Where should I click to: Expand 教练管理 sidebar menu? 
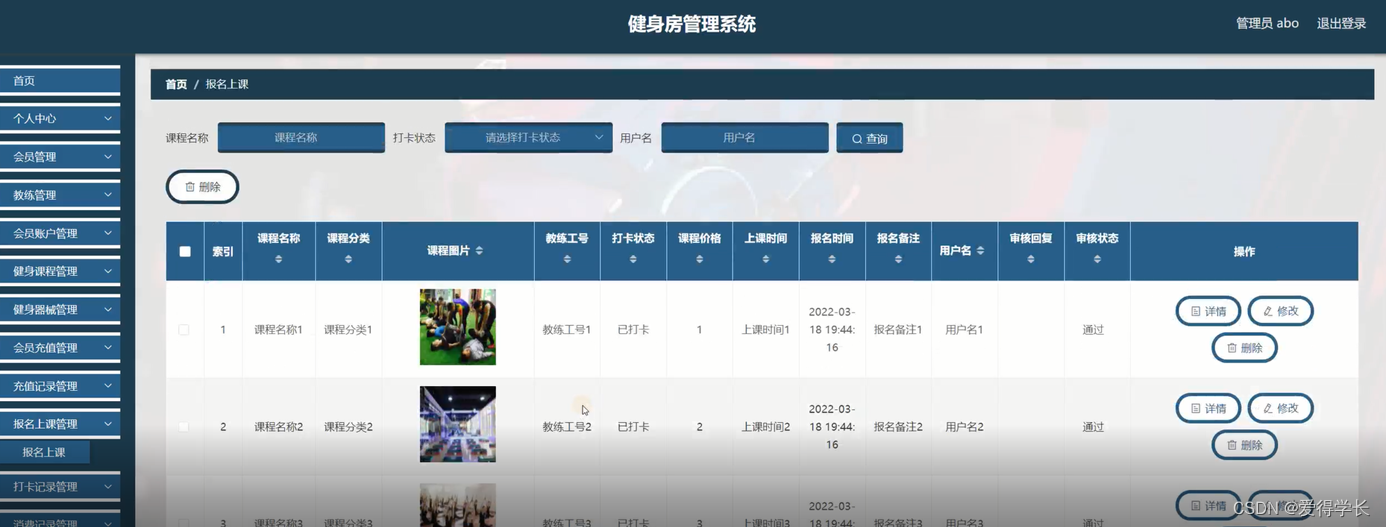click(60, 195)
